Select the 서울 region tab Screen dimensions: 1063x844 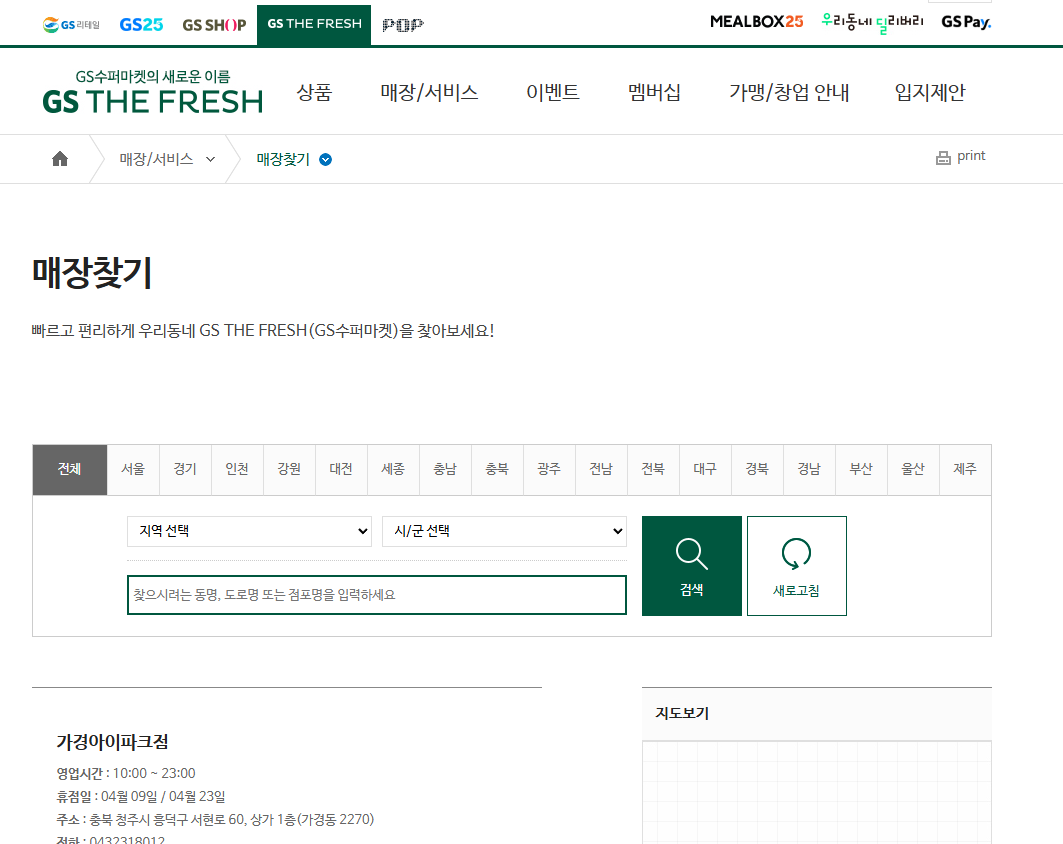pos(133,469)
